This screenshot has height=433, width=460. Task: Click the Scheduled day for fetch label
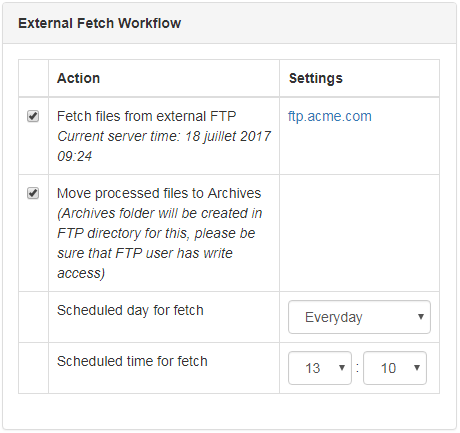click(x=130, y=310)
